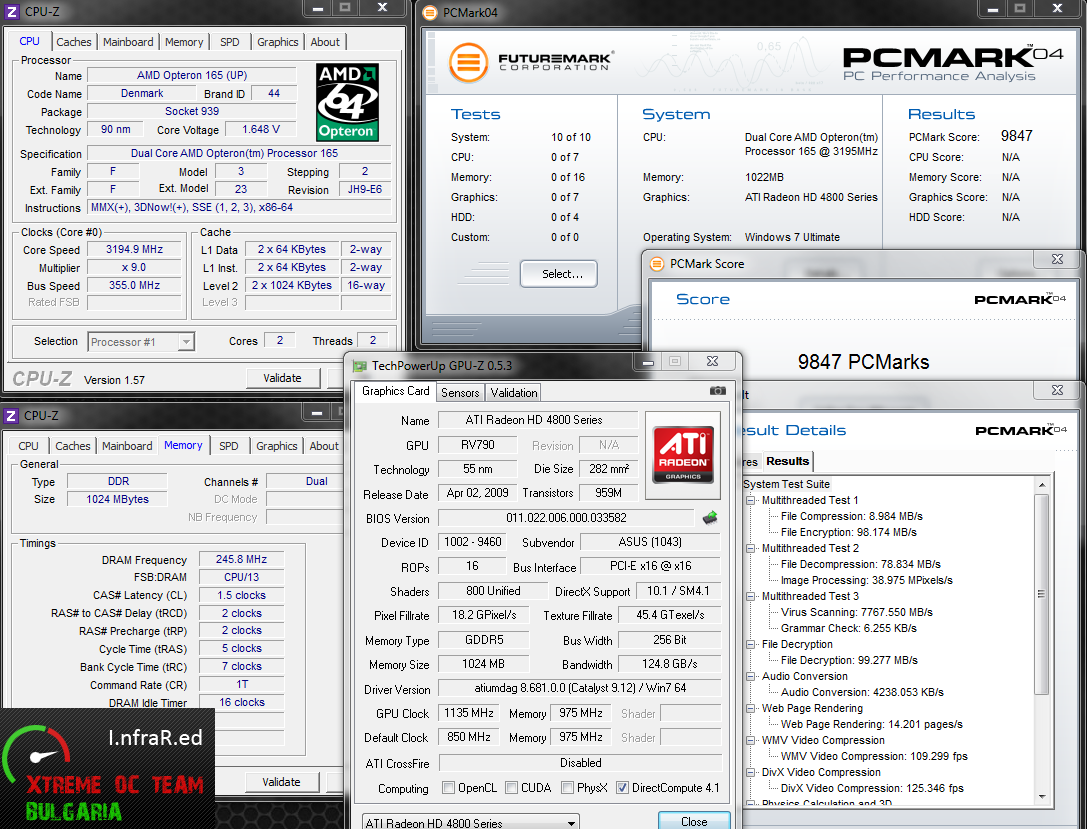The width and height of the screenshot is (1087, 829).
Task: Click the ATI CrossFire Disabled field
Action: pos(580,763)
